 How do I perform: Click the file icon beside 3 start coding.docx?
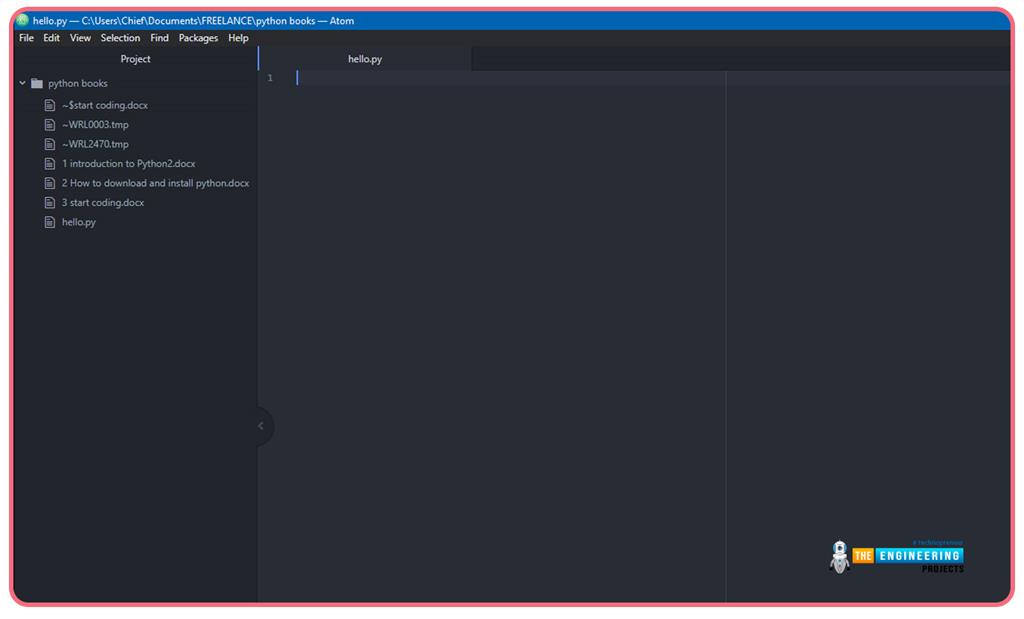pyautogui.click(x=50, y=203)
